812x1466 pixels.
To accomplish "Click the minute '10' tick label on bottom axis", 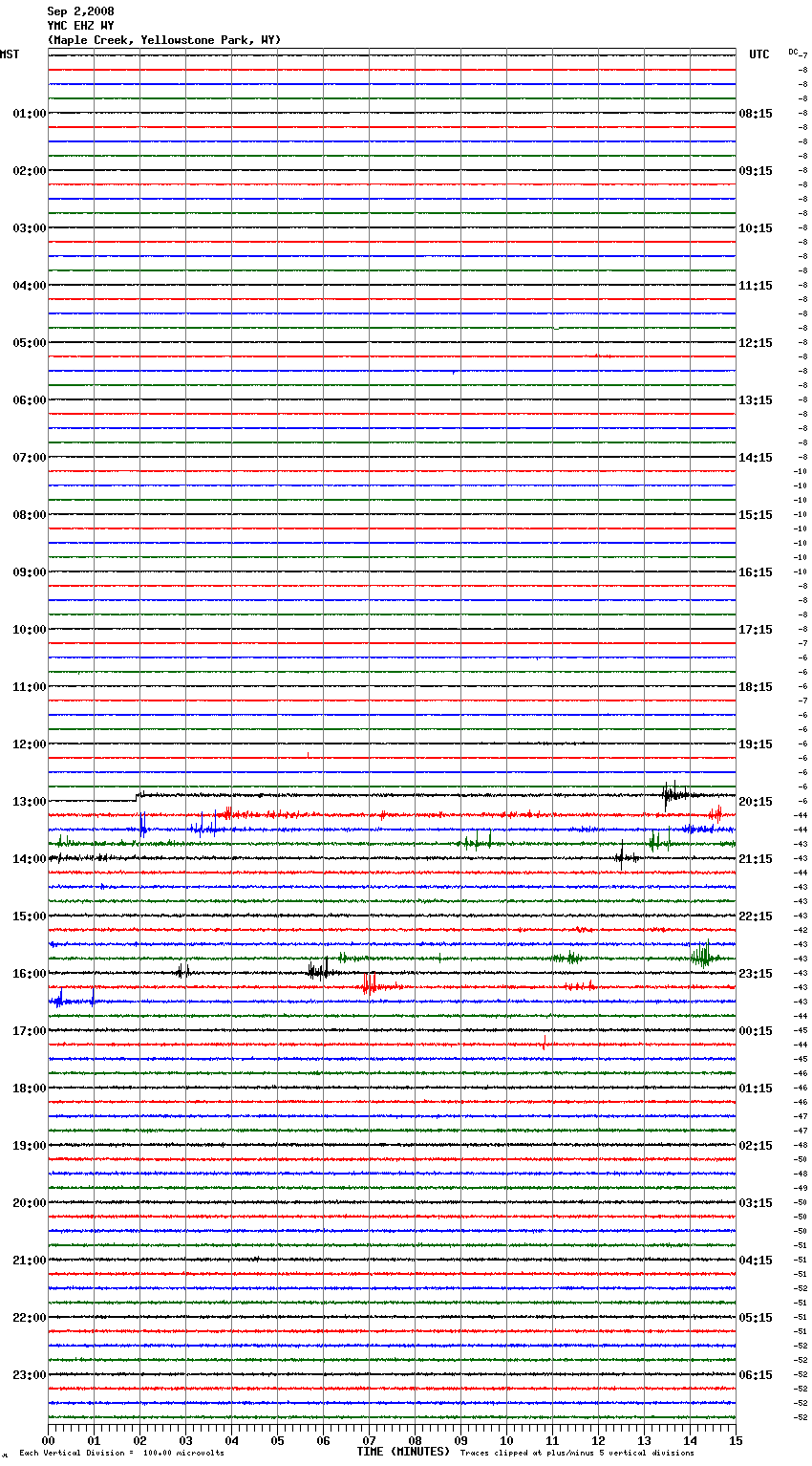I will tap(506, 1440).
